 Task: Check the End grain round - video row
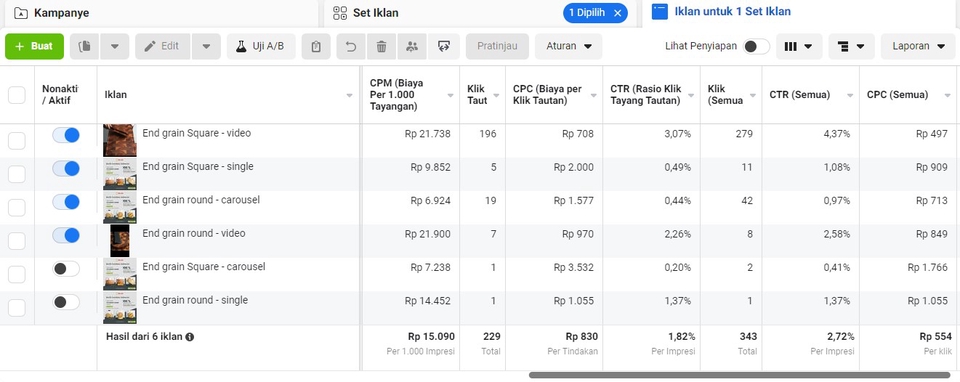17,241
